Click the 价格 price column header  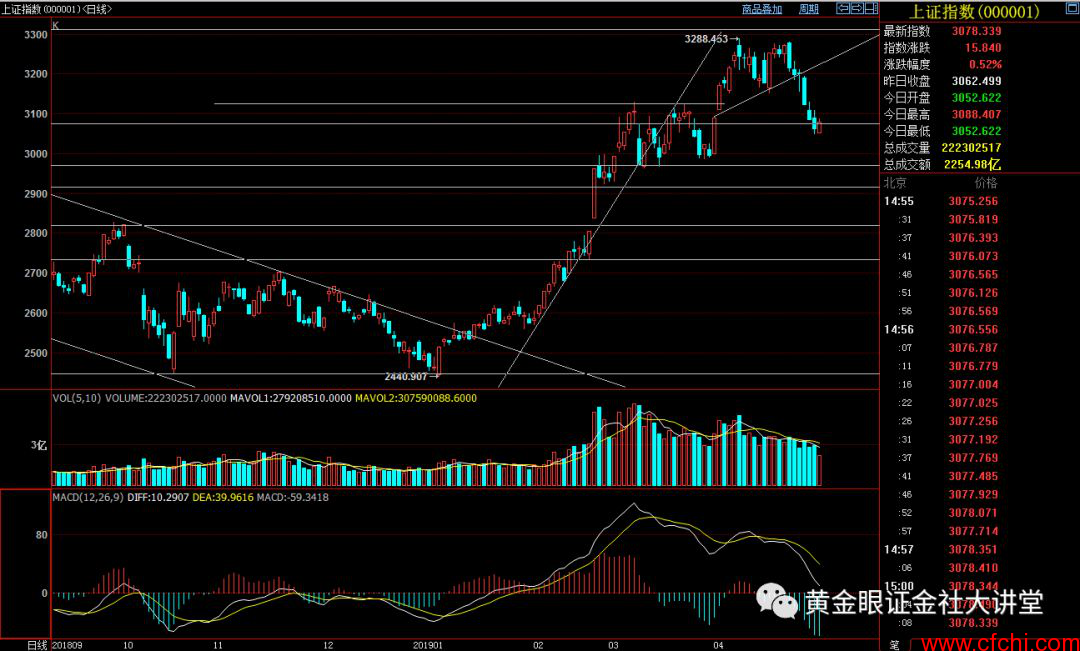point(986,183)
